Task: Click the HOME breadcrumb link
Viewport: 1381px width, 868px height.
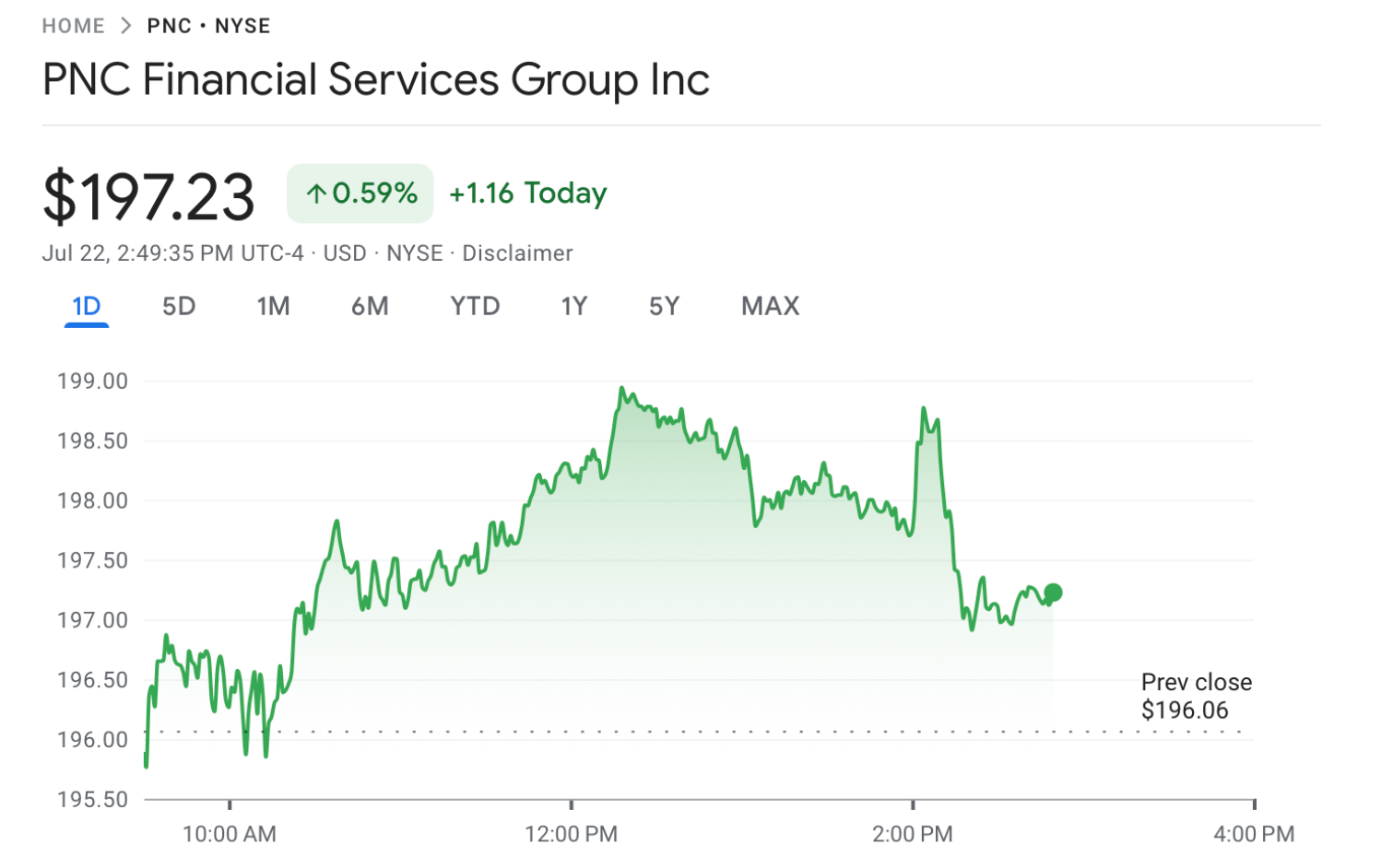Action: (73, 26)
